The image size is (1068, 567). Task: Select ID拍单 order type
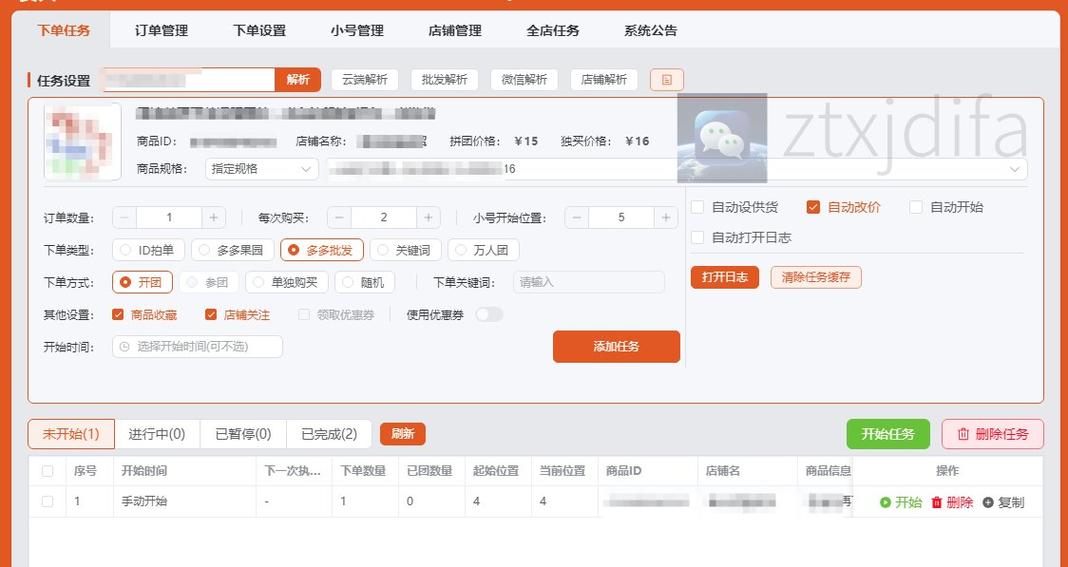(x=148, y=250)
